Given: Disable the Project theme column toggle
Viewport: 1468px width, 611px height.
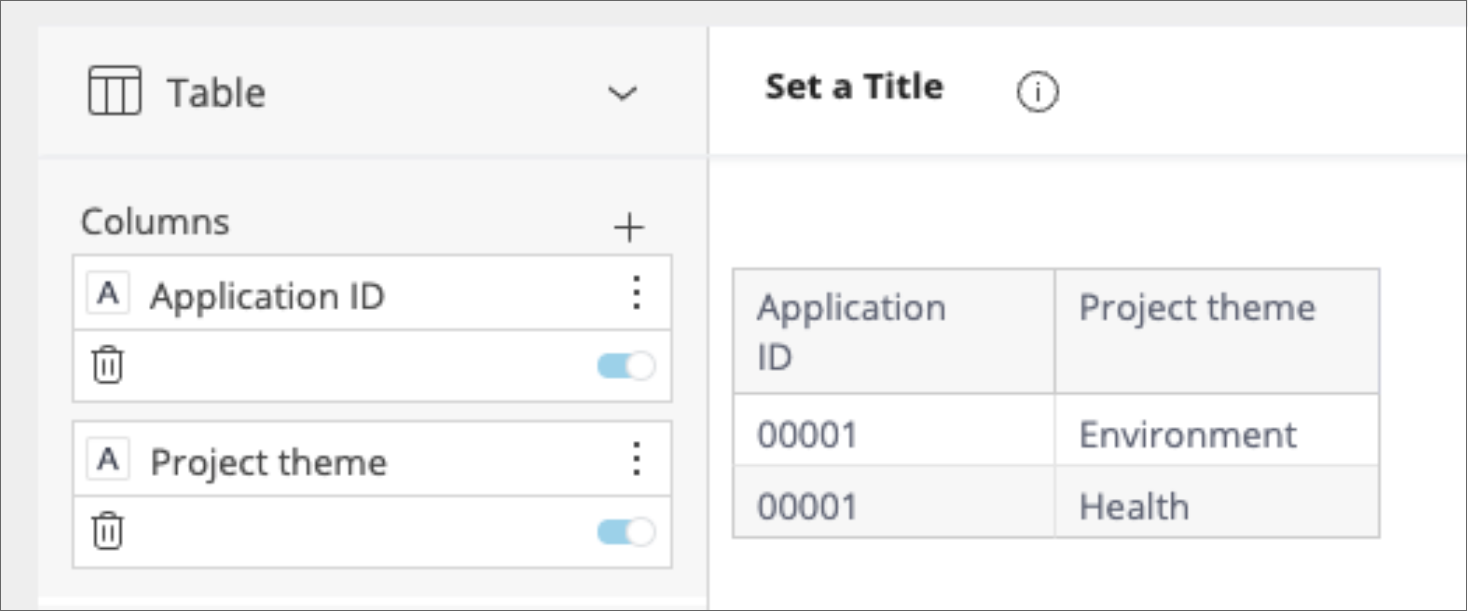Looking at the screenshot, I should click(626, 532).
